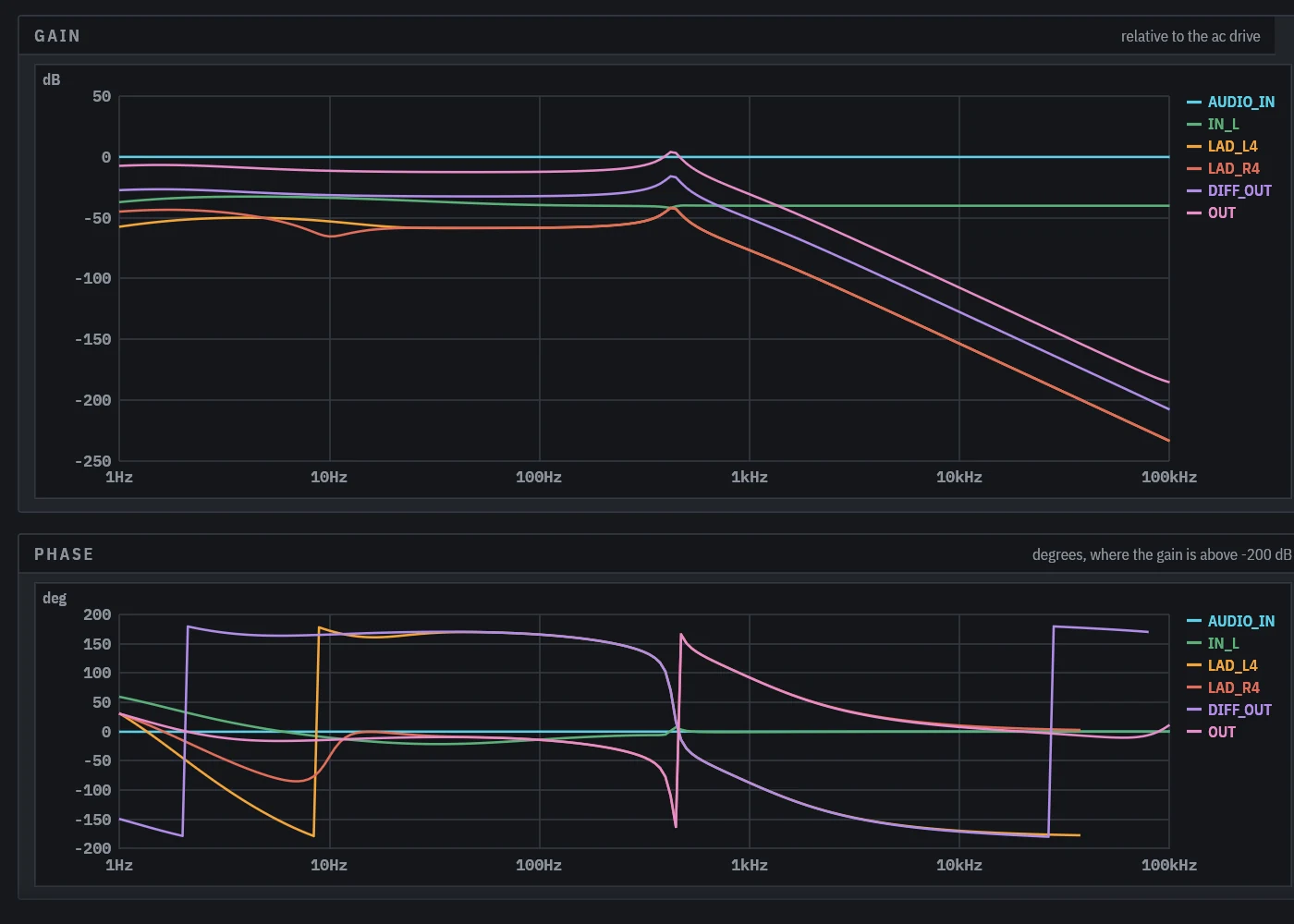Toggle LAD_L4 trace in phase legend
Viewport: 1294px width, 924px height.
click(1222, 665)
